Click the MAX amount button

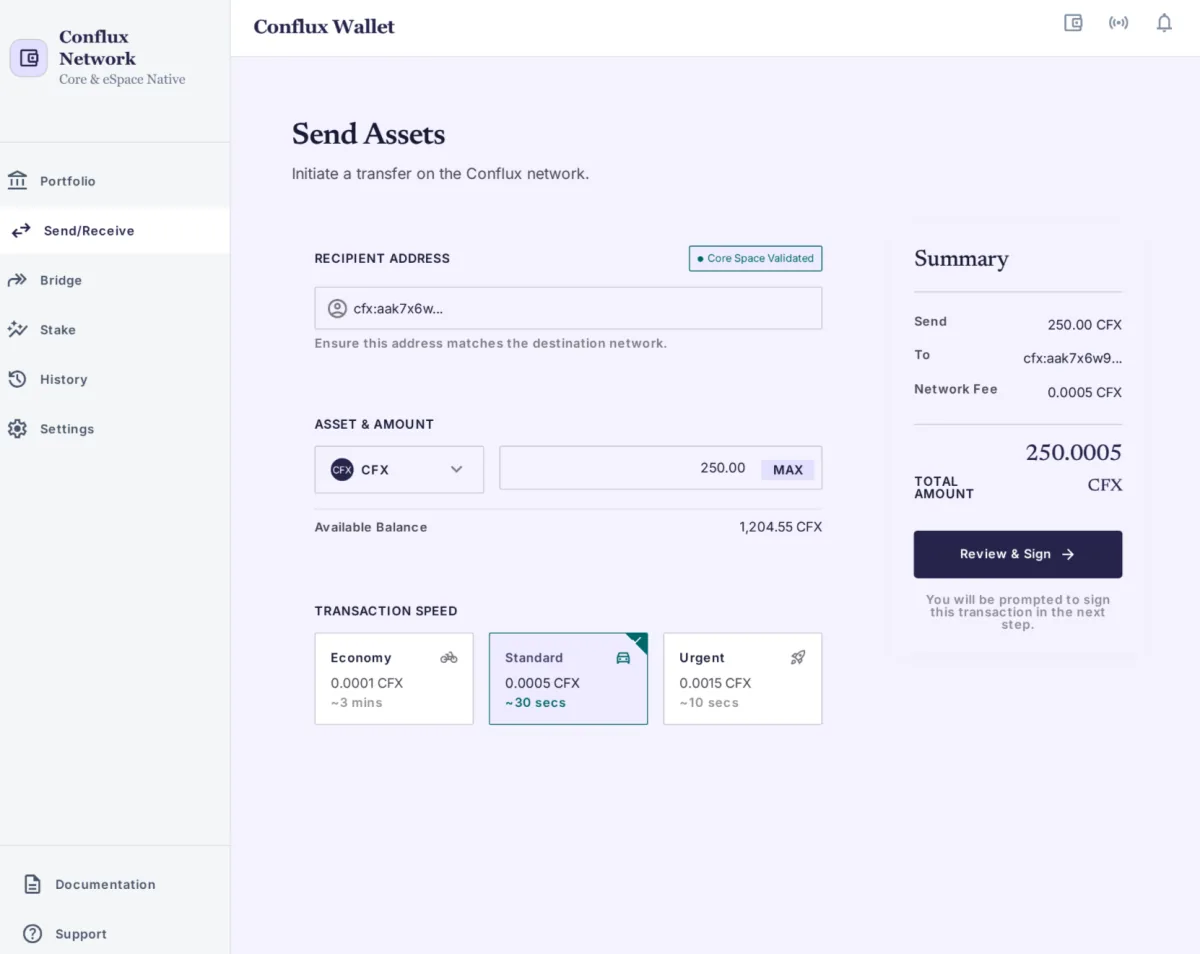[788, 470]
